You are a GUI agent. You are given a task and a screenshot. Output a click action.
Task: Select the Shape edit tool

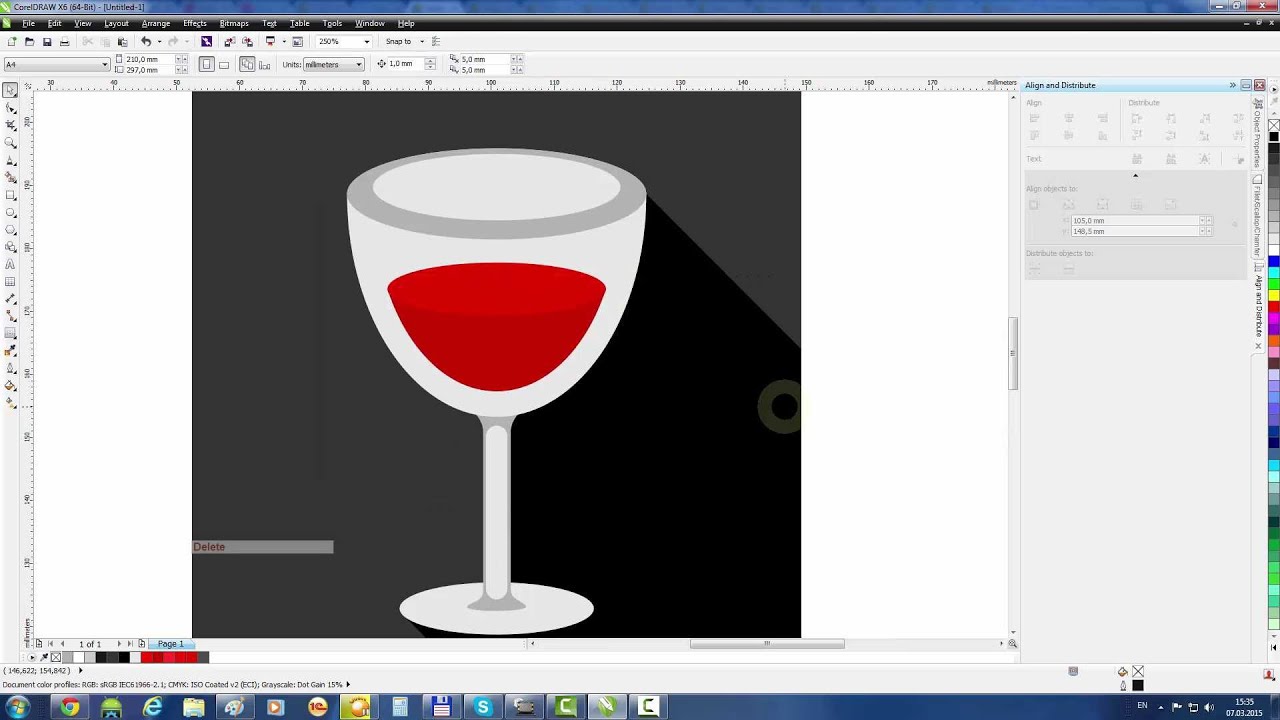pos(10,108)
